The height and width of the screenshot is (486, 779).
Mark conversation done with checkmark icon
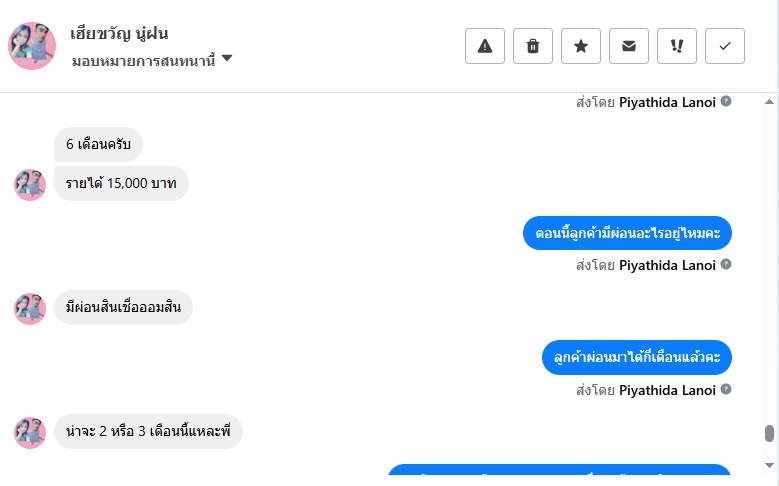[x=725, y=46]
